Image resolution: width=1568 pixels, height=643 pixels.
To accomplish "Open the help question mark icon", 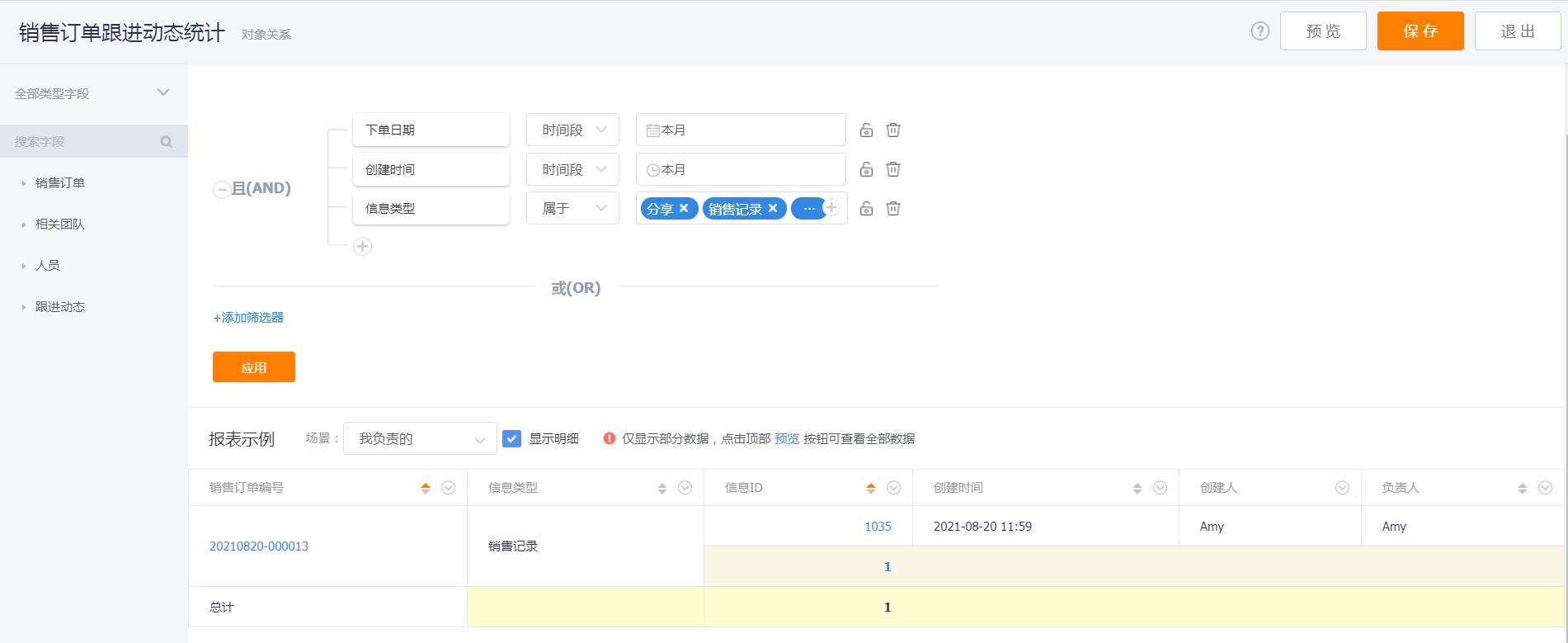I will (x=1260, y=31).
